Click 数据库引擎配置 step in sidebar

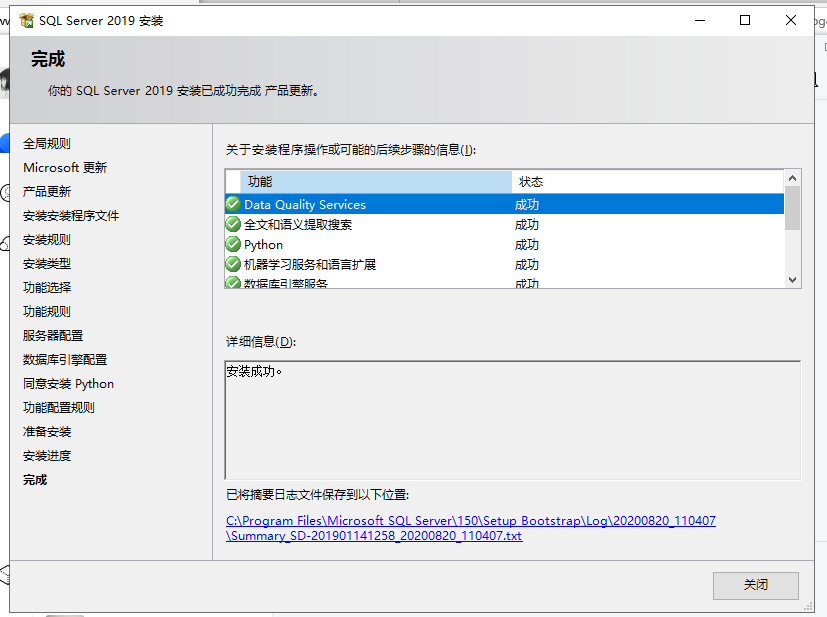[65, 360]
